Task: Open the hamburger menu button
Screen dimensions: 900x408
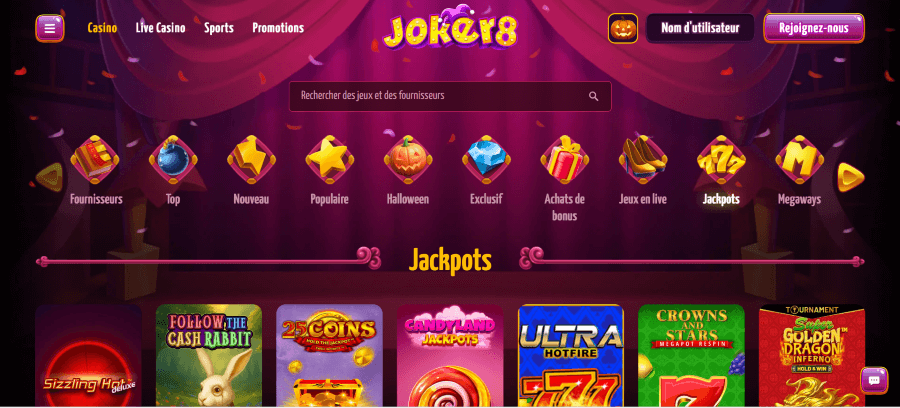Action: point(50,28)
